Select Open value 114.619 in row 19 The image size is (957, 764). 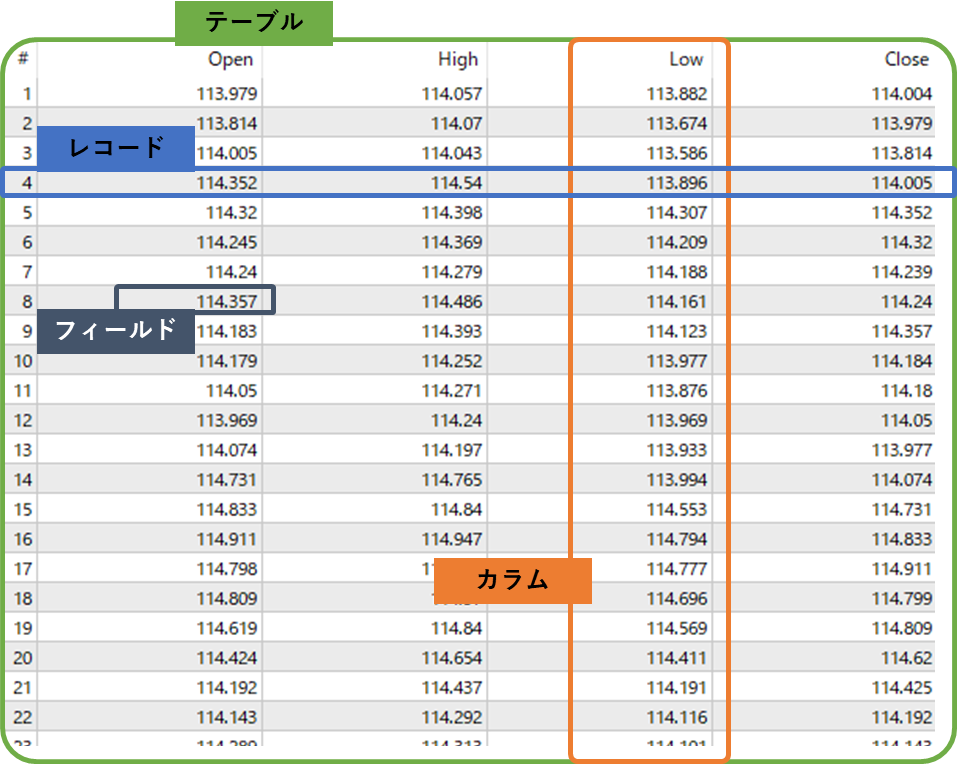tap(226, 629)
